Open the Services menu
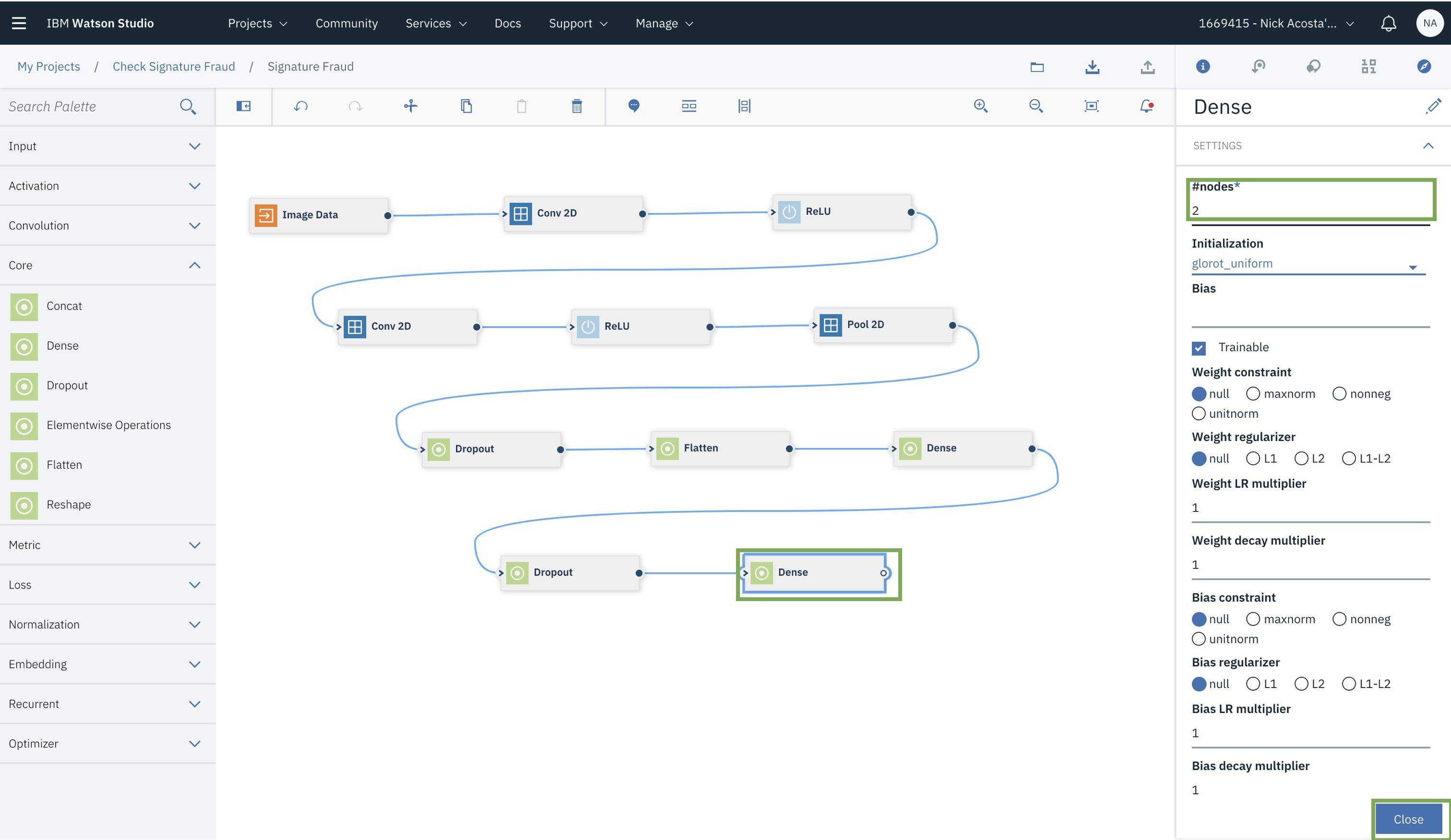1451x840 pixels. coord(436,23)
